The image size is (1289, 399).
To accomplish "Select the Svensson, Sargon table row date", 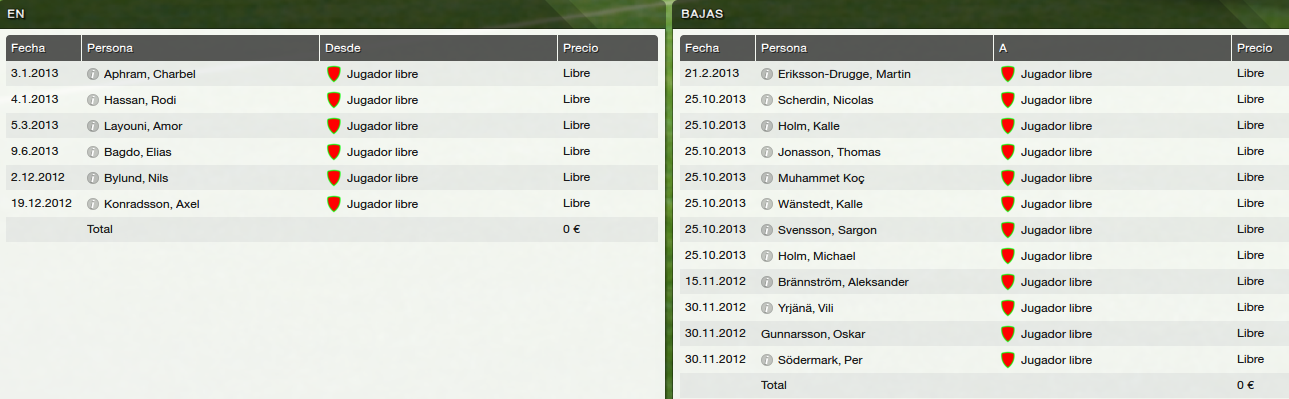I will click(715, 230).
